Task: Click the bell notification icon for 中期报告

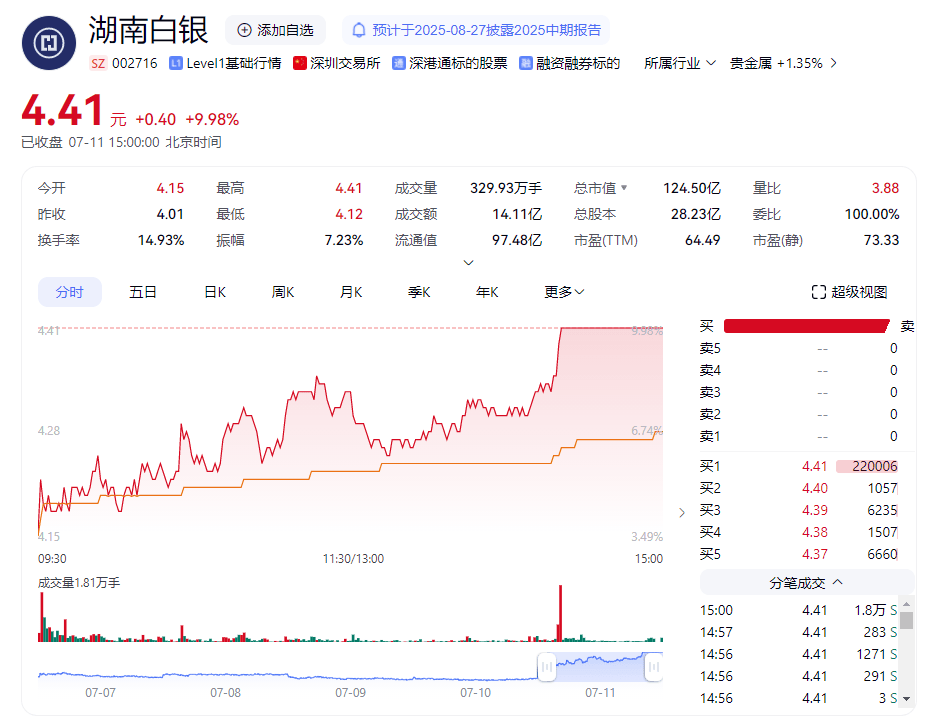Action: 359,30
